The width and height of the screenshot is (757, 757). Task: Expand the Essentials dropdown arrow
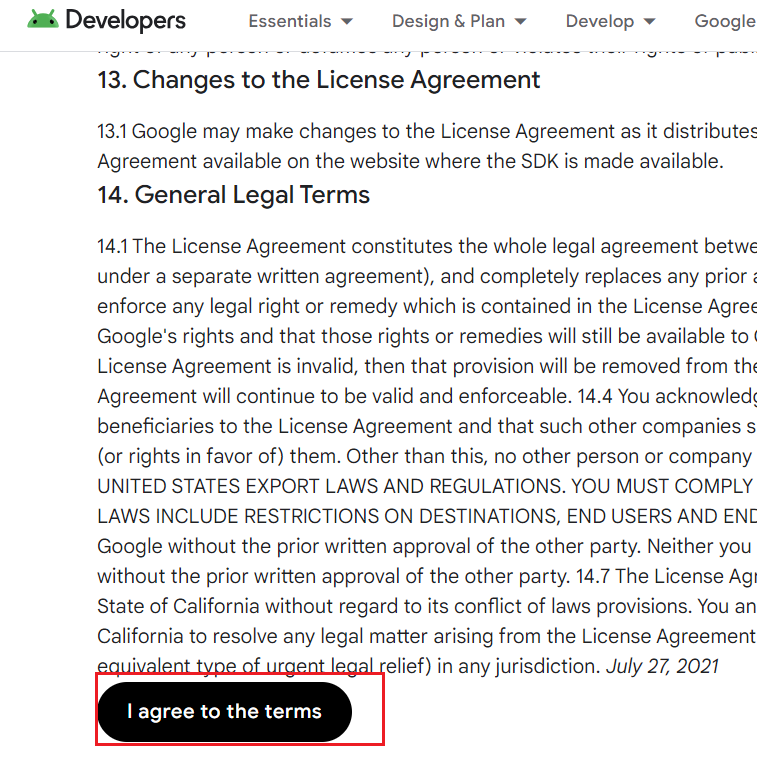(347, 22)
